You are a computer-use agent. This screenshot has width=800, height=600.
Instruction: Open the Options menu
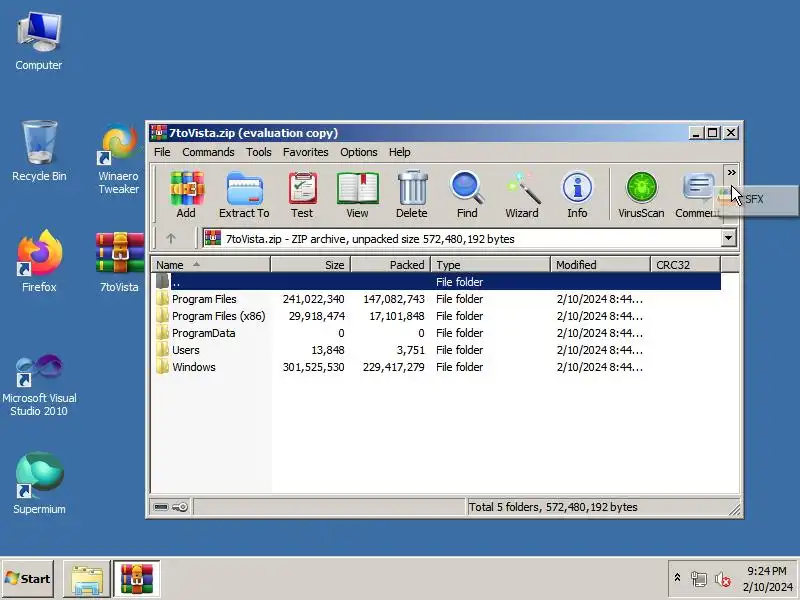359,152
